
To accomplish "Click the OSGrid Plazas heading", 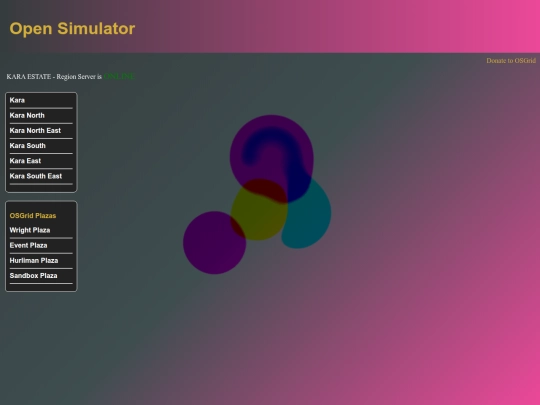I will pyautogui.click(x=33, y=216).
